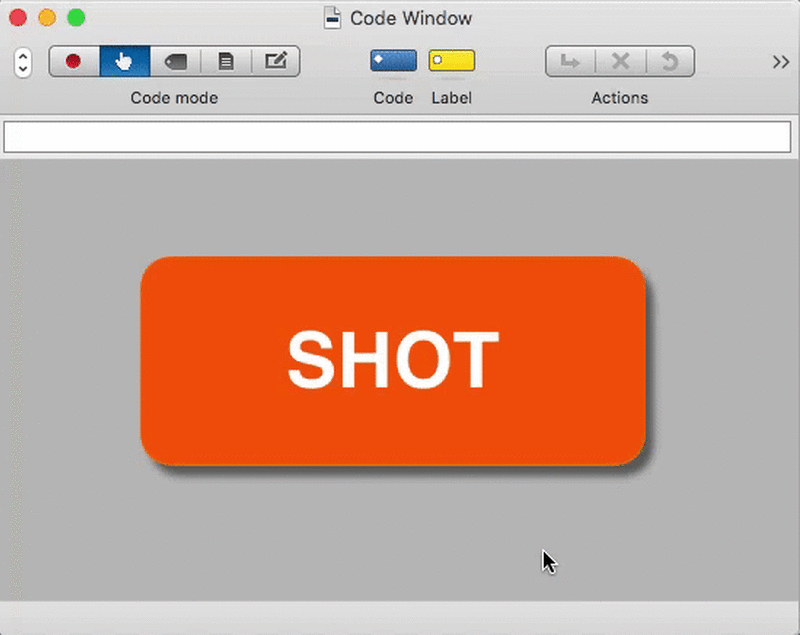Select the record (red dot) code mode
Screen dimensions: 800x635
[x=74, y=61]
